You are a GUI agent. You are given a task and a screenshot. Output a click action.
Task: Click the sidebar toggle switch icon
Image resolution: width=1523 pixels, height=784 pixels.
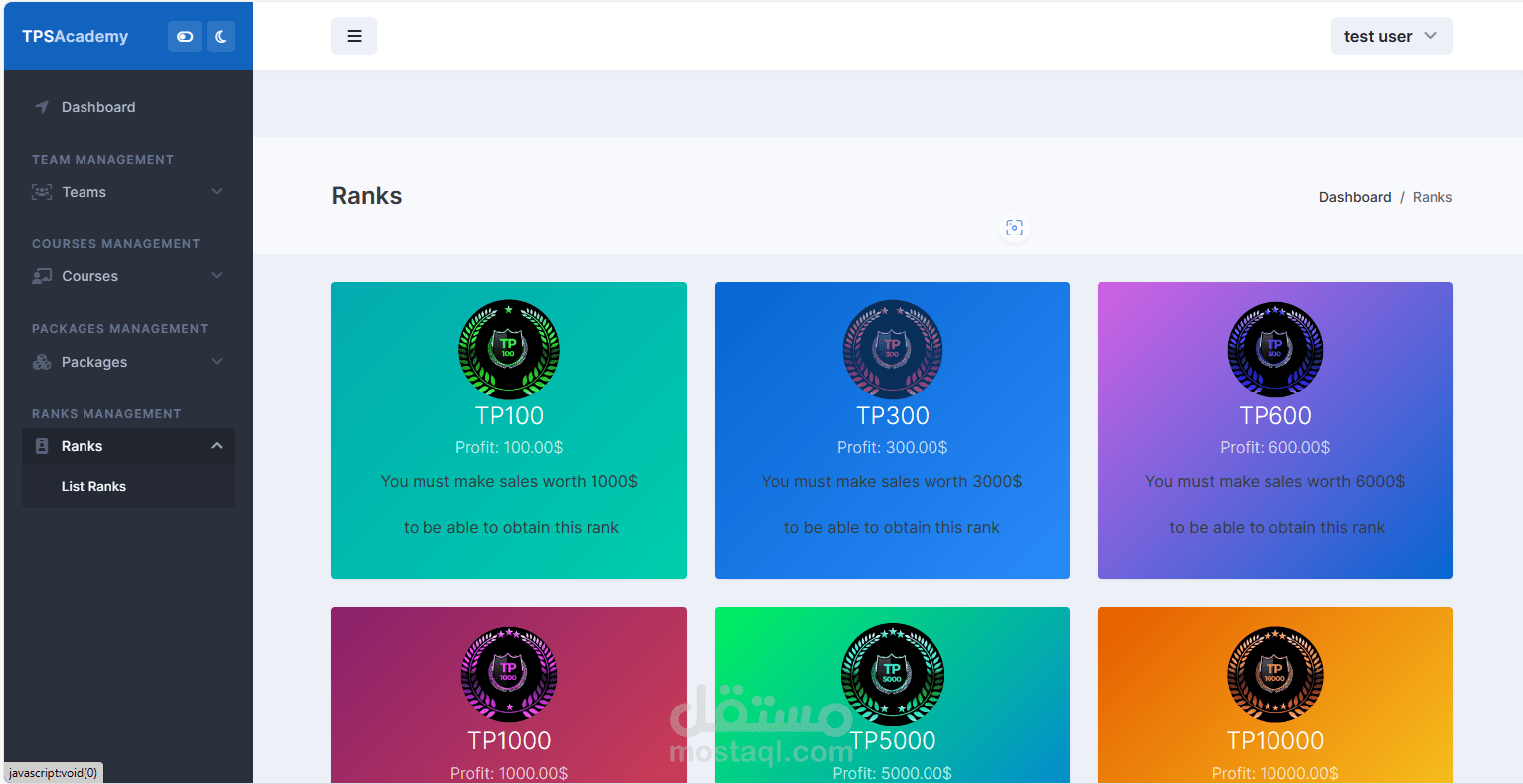coord(185,37)
